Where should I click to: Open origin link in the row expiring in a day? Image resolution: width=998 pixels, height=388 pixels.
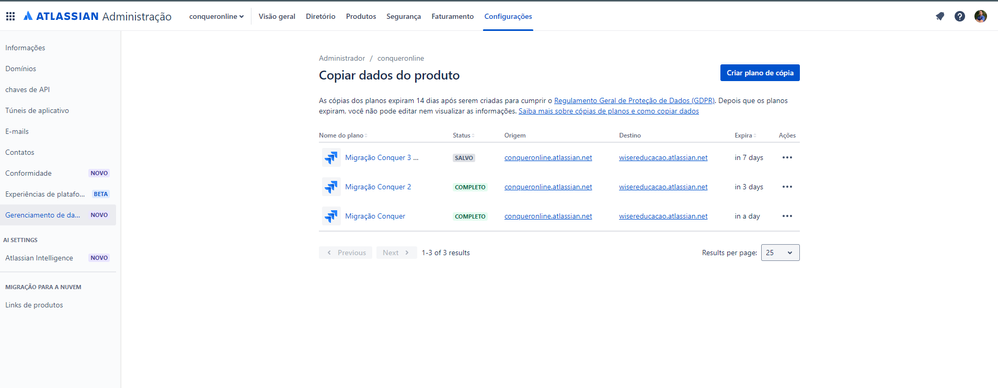tap(548, 216)
